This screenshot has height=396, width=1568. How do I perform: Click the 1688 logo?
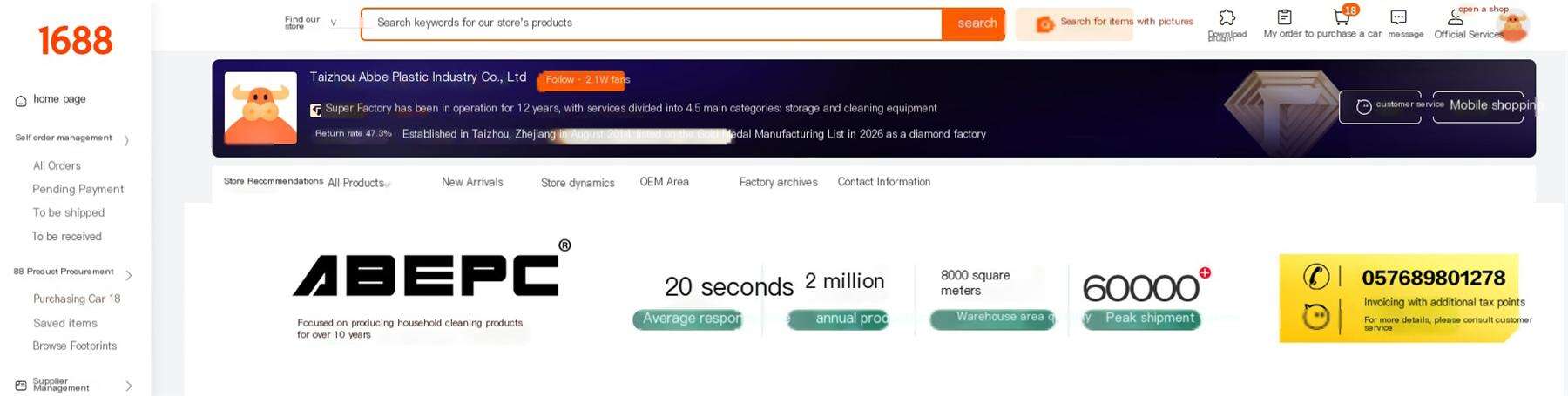coord(75,41)
